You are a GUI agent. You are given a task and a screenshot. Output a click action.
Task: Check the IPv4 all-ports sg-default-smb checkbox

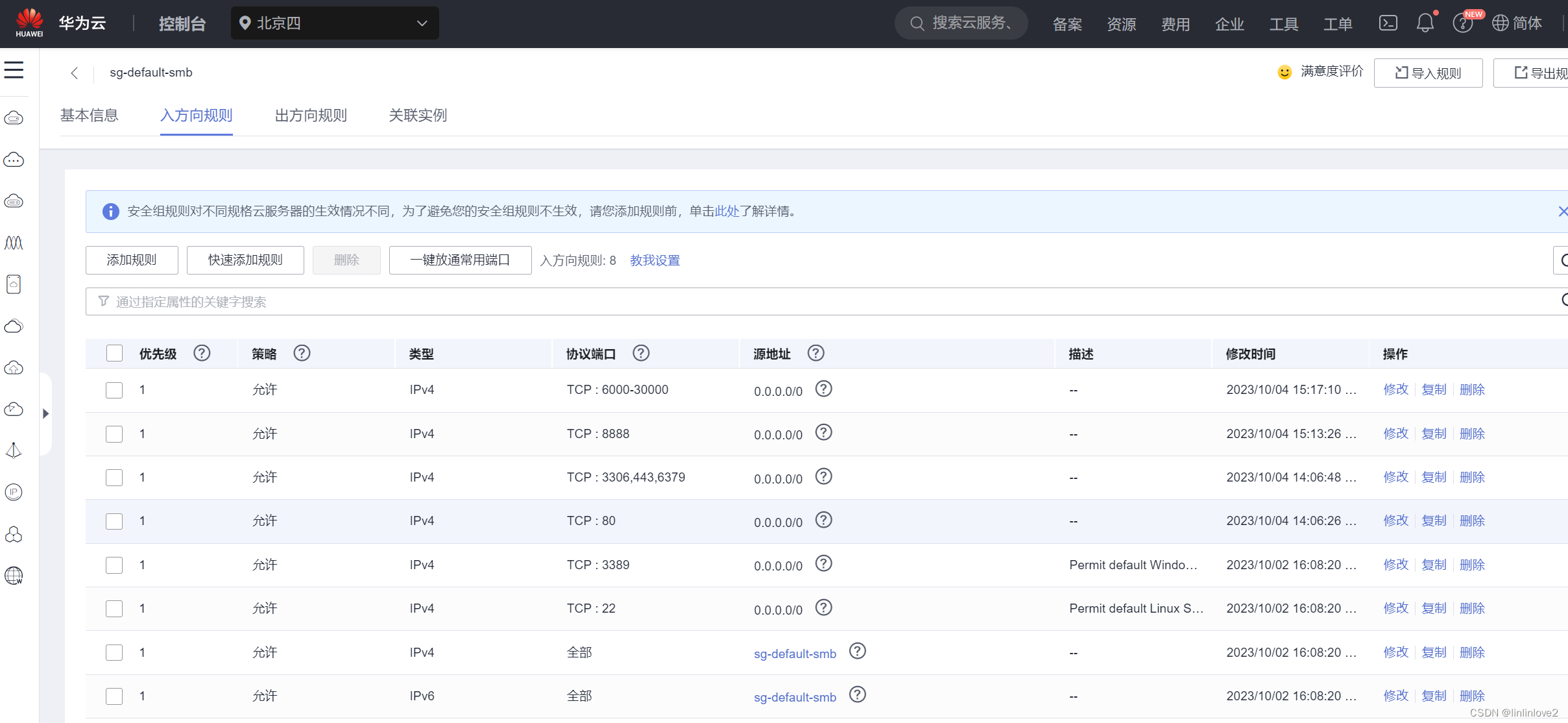point(114,652)
